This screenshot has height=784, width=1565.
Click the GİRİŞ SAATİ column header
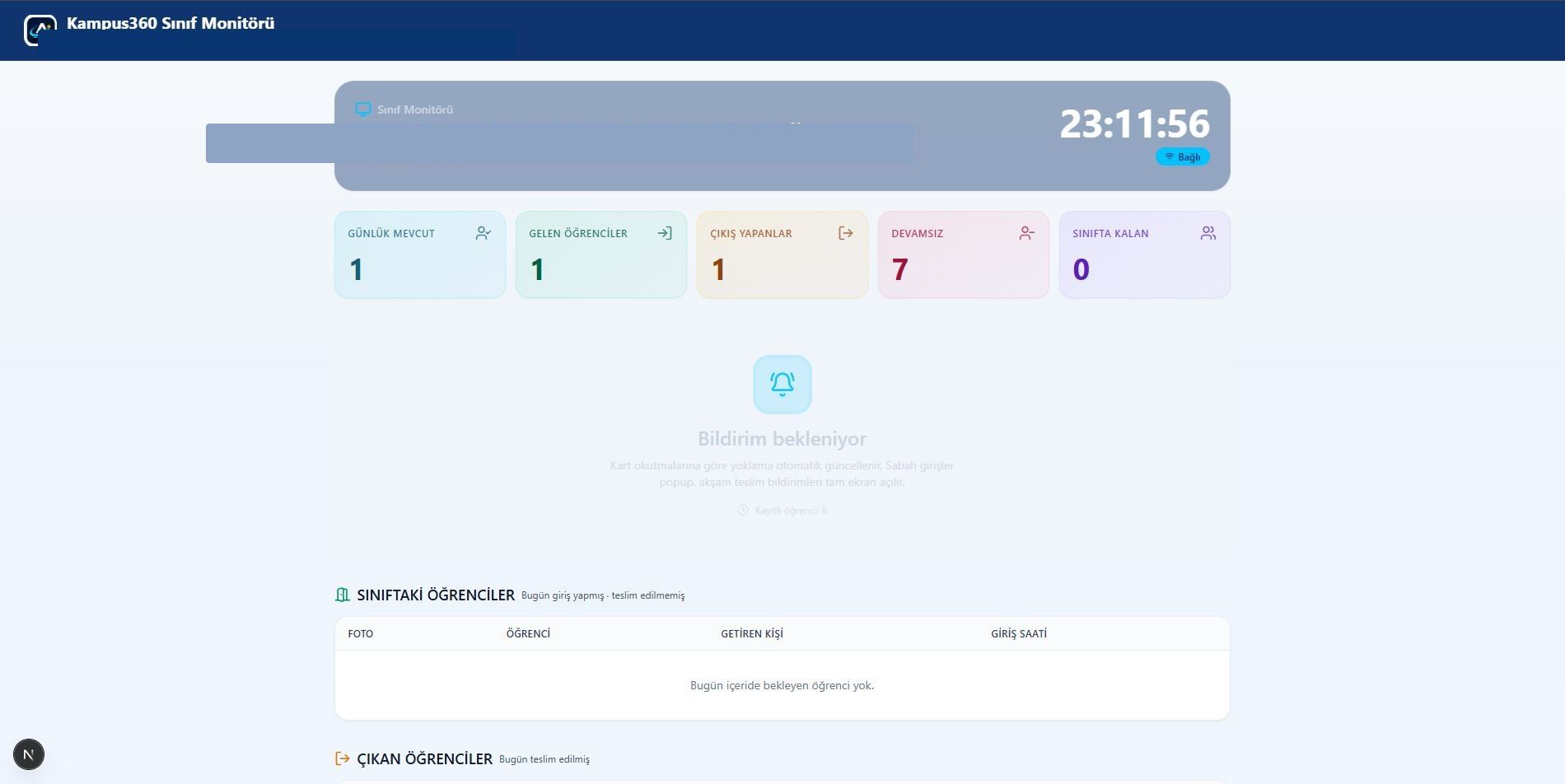coord(1019,633)
